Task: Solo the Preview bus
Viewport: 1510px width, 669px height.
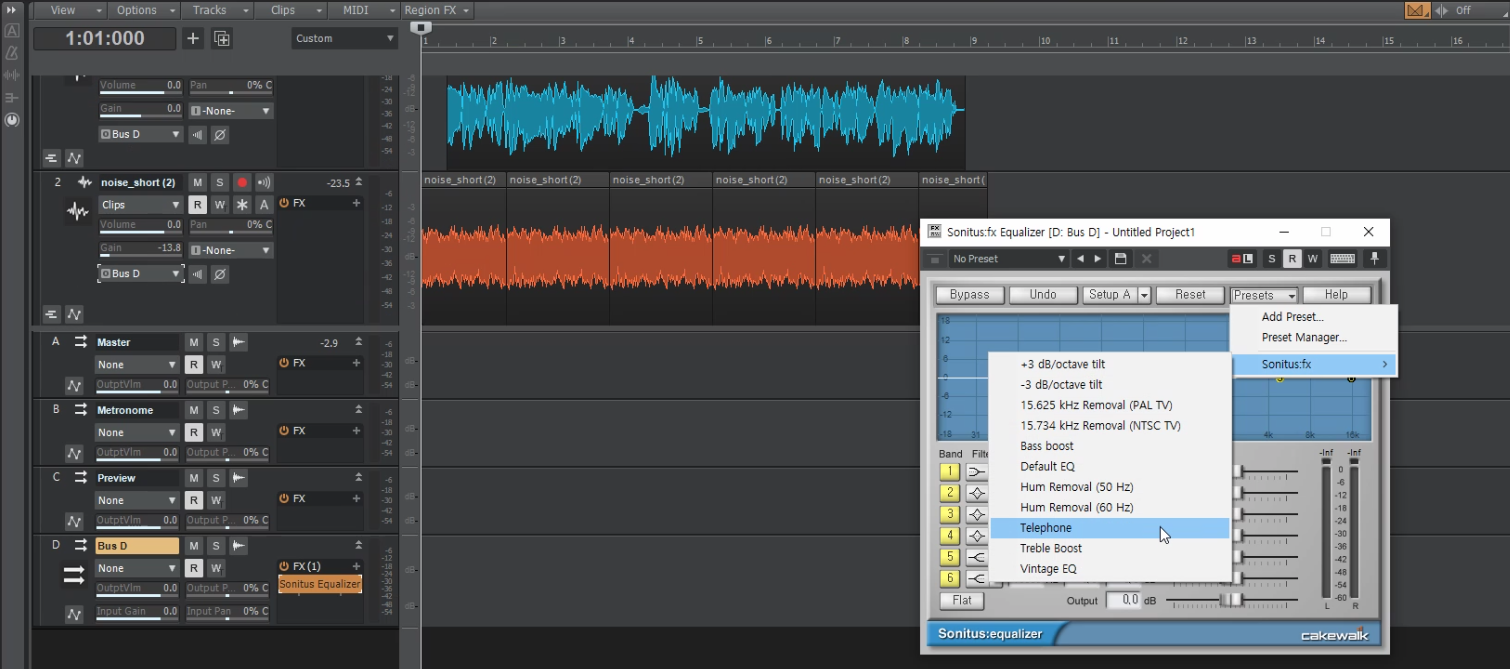Action: click(x=216, y=478)
